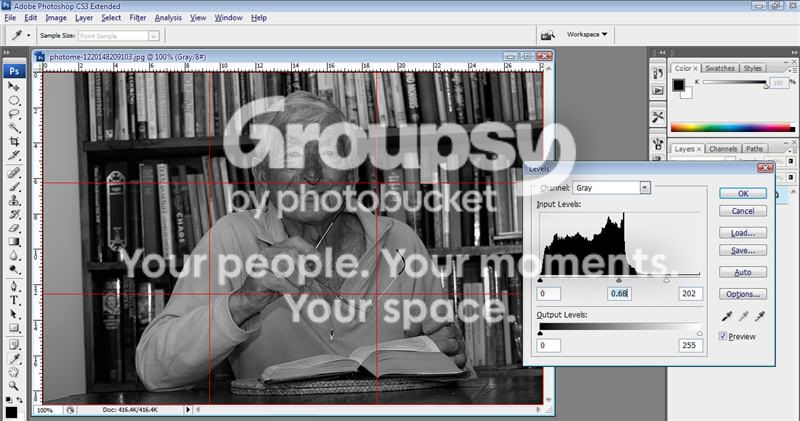The width and height of the screenshot is (800, 421).
Task: Click the Save... button
Action: coord(743,250)
